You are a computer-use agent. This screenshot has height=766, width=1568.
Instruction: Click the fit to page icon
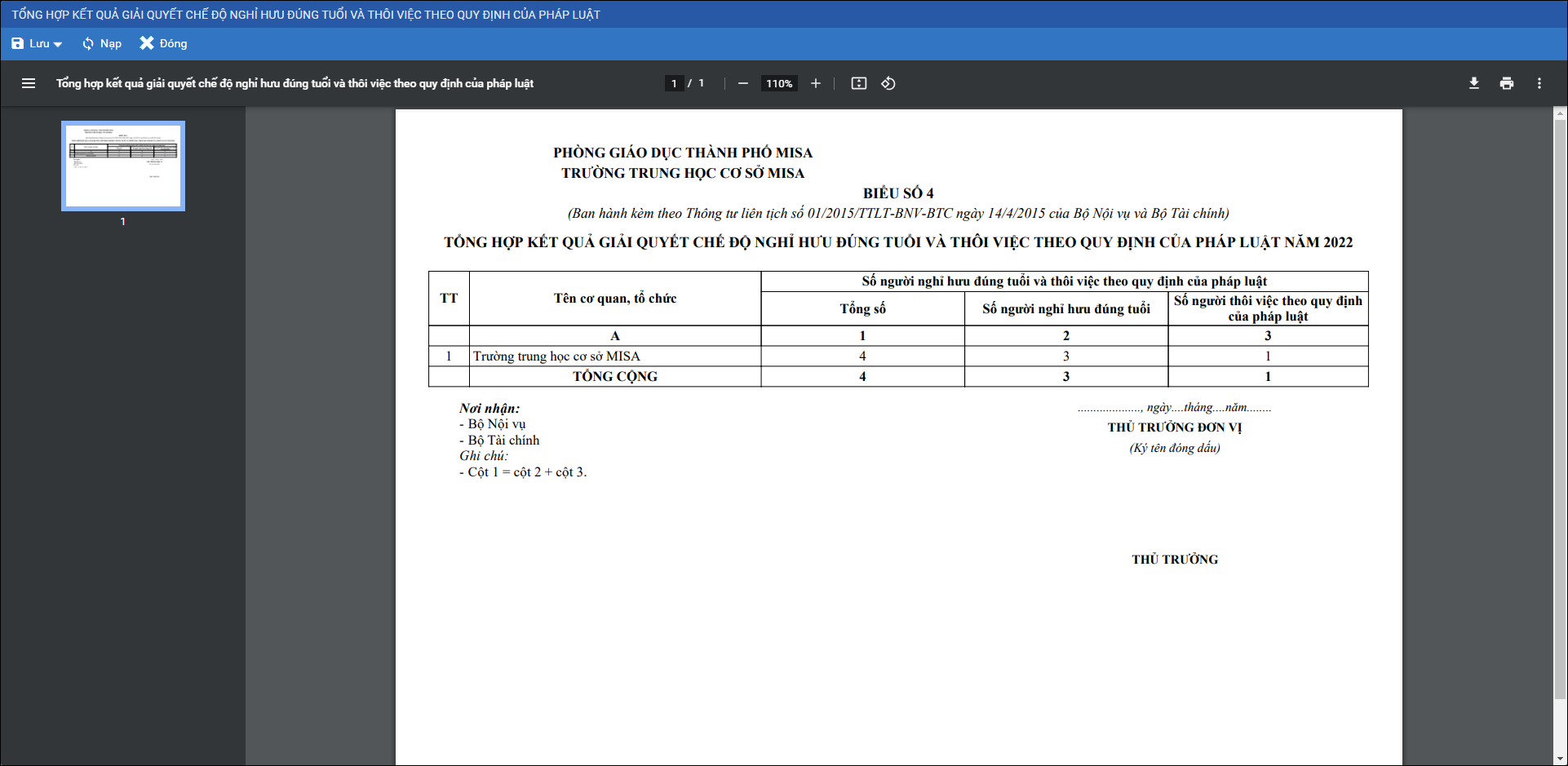point(858,83)
